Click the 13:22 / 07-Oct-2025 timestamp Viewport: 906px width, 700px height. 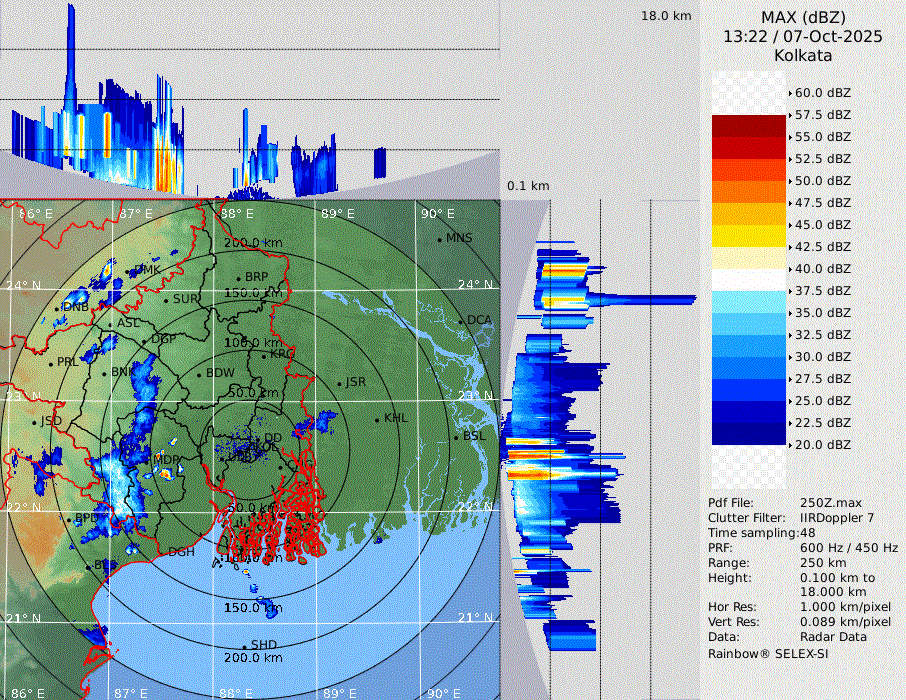click(x=803, y=36)
